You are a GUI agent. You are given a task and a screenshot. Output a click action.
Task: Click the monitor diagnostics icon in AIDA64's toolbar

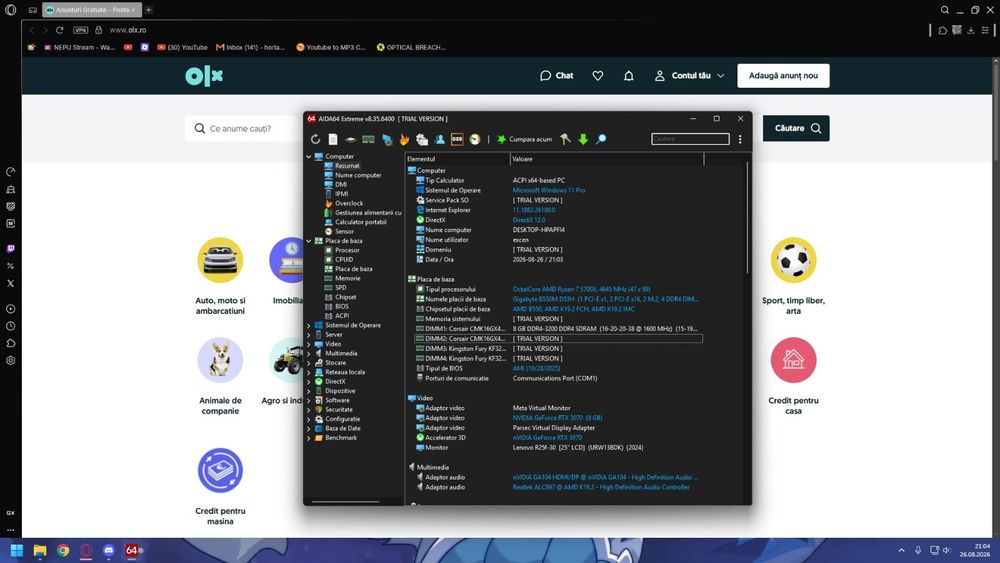386,139
